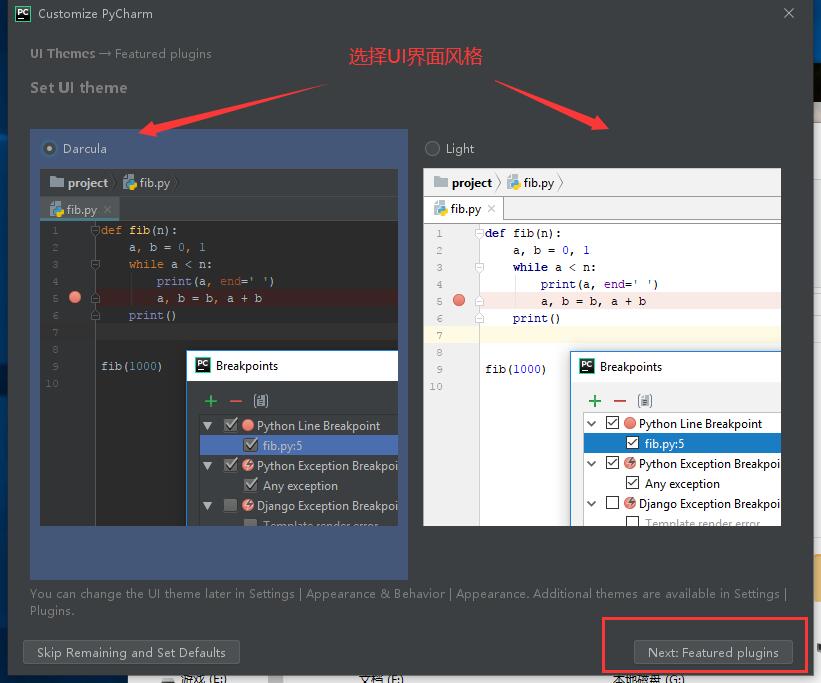Fold while loop gutter marker in Darcula editor
The image size is (821, 683).
click(x=95, y=264)
